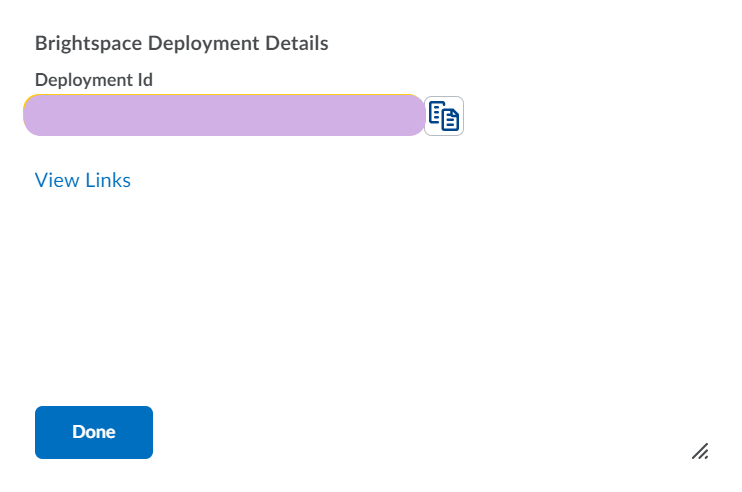Image resolution: width=742 pixels, height=492 pixels.
Task: Click View Links
Action: pos(83,180)
